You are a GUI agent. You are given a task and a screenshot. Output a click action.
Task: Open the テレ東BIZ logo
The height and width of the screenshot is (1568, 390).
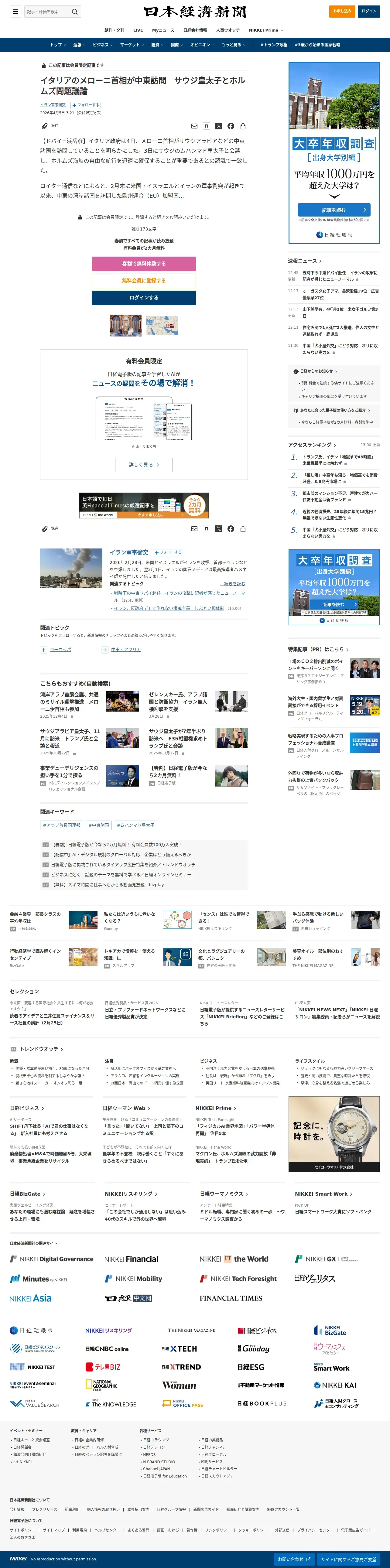tap(103, 1367)
